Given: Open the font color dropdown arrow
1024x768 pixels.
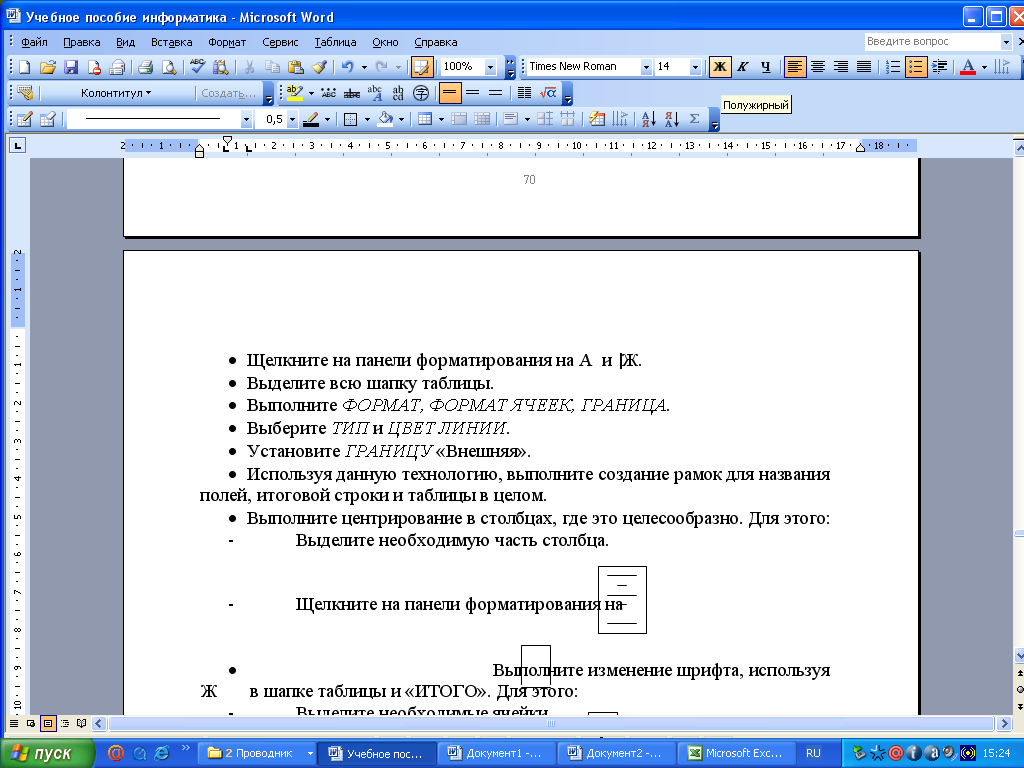Looking at the screenshot, I should (984, 67).
